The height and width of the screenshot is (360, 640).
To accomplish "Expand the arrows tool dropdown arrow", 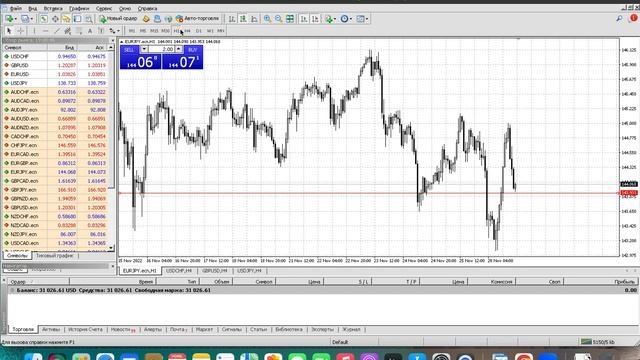I will 118,31.
